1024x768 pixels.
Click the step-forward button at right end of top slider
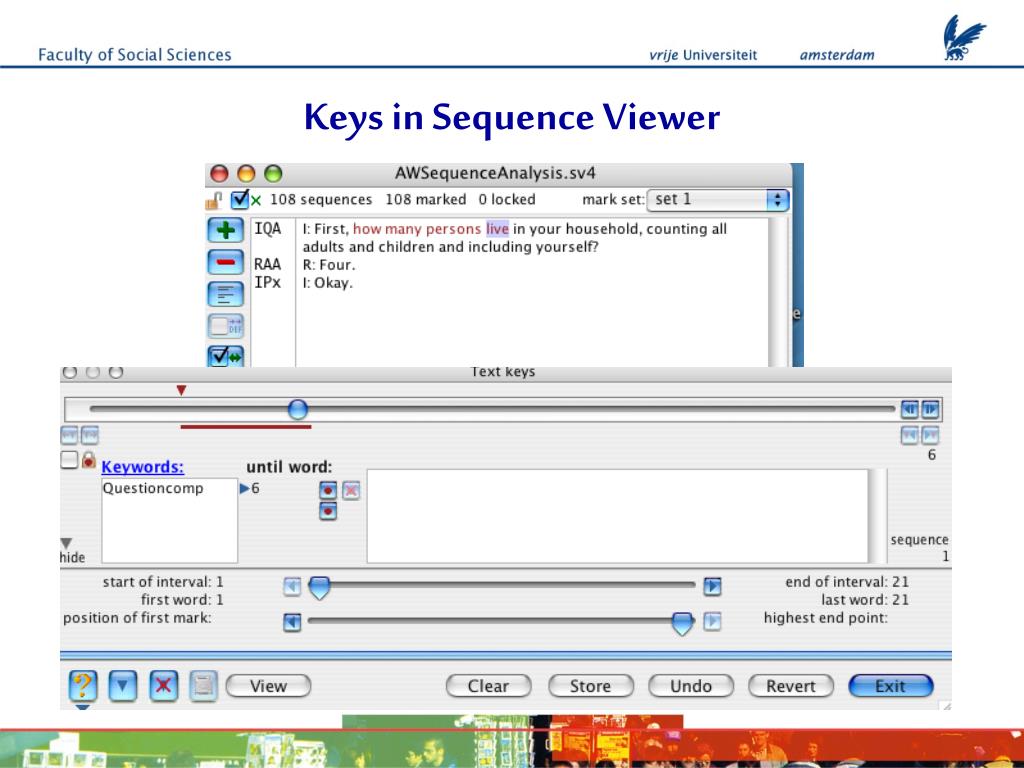tap(931, 409)
